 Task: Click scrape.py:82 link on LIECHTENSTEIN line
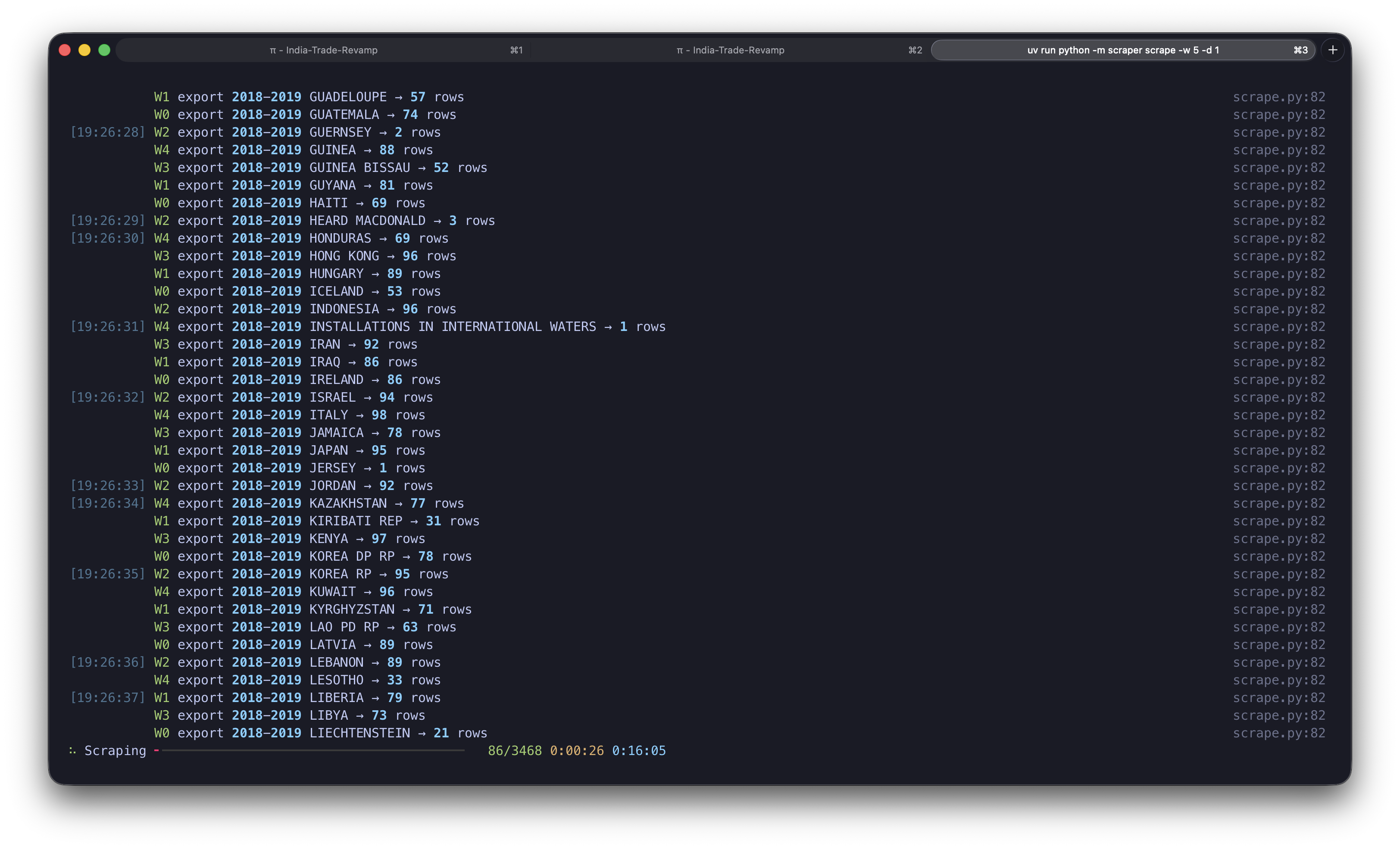(x=1278, y=733)
